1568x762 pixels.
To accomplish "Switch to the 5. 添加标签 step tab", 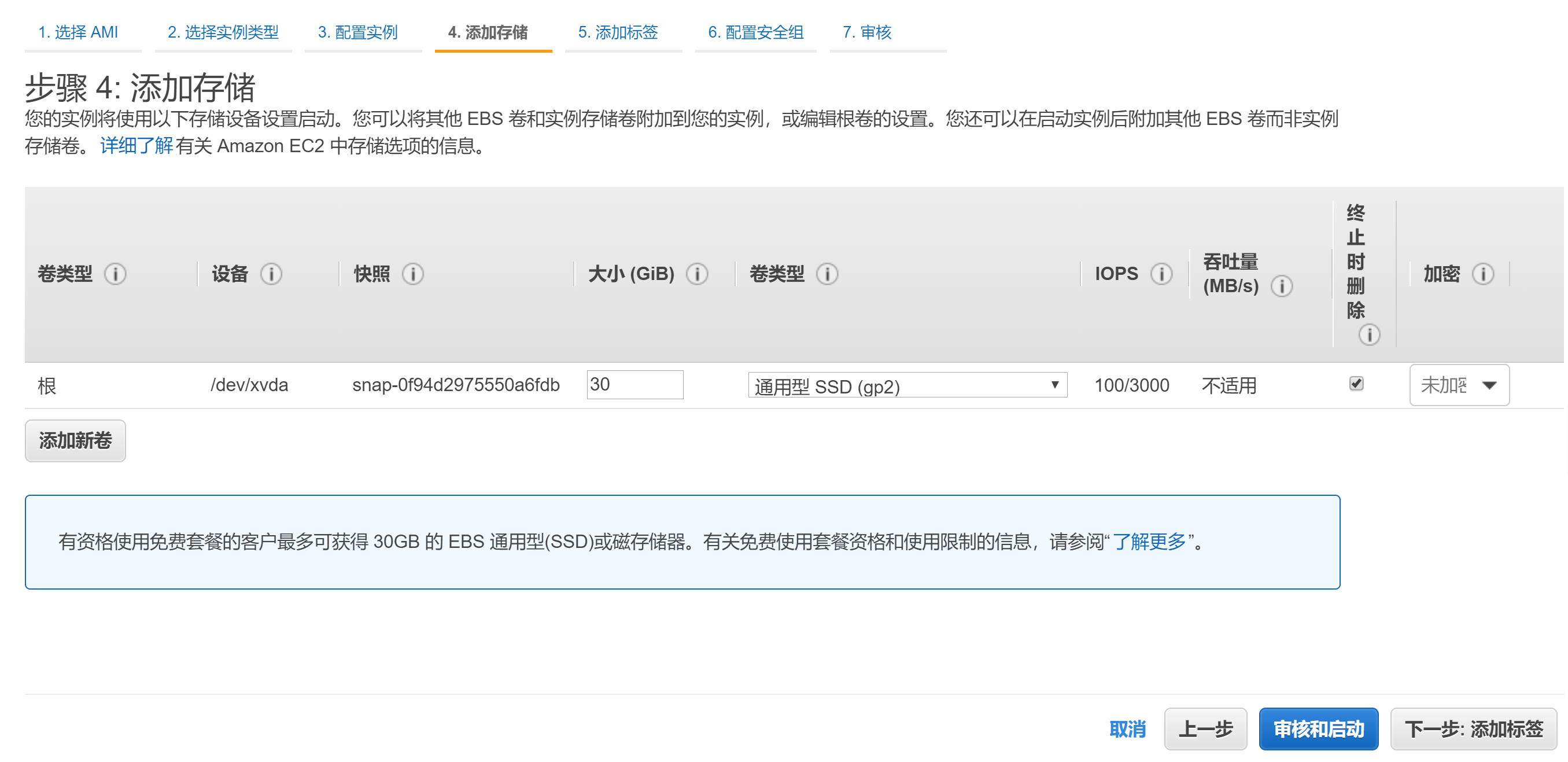I will (x=618, y=32).
